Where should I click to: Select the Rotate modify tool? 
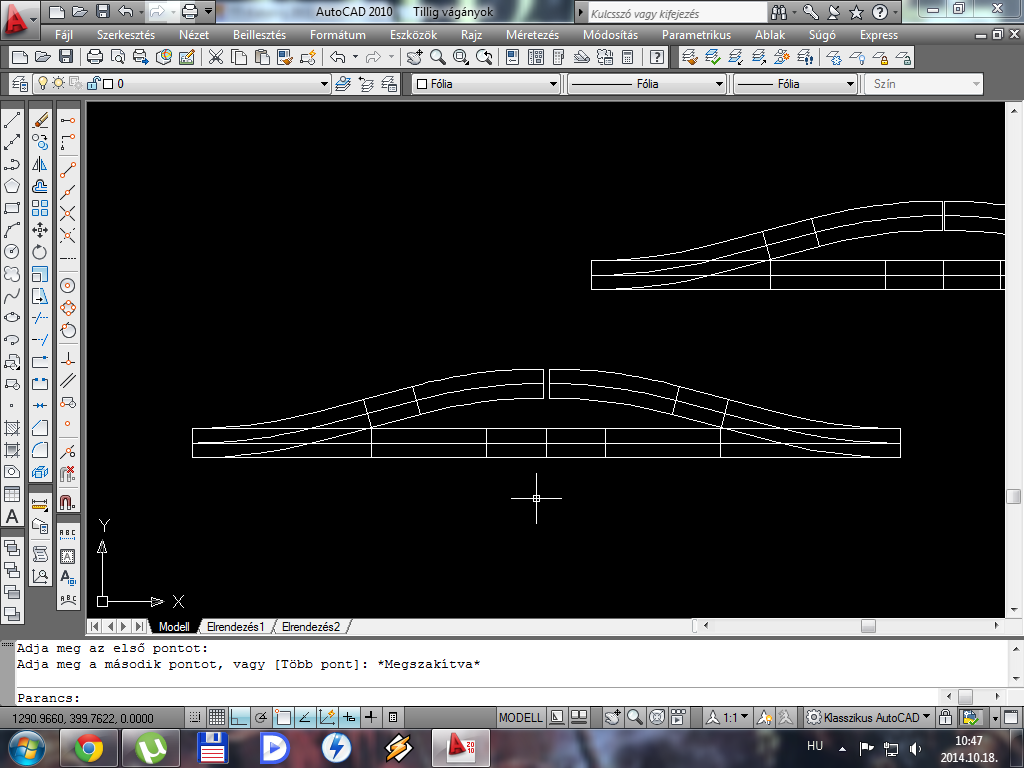40,252
